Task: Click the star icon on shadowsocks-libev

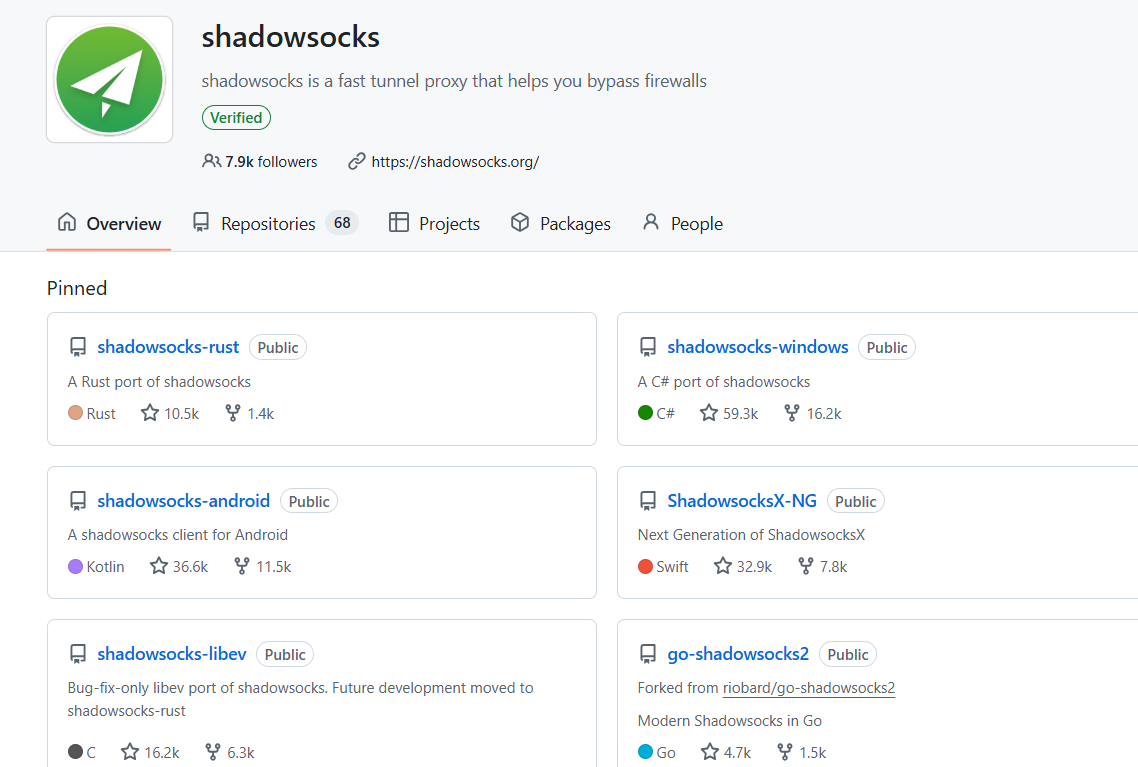Action: tap(130, 752)
